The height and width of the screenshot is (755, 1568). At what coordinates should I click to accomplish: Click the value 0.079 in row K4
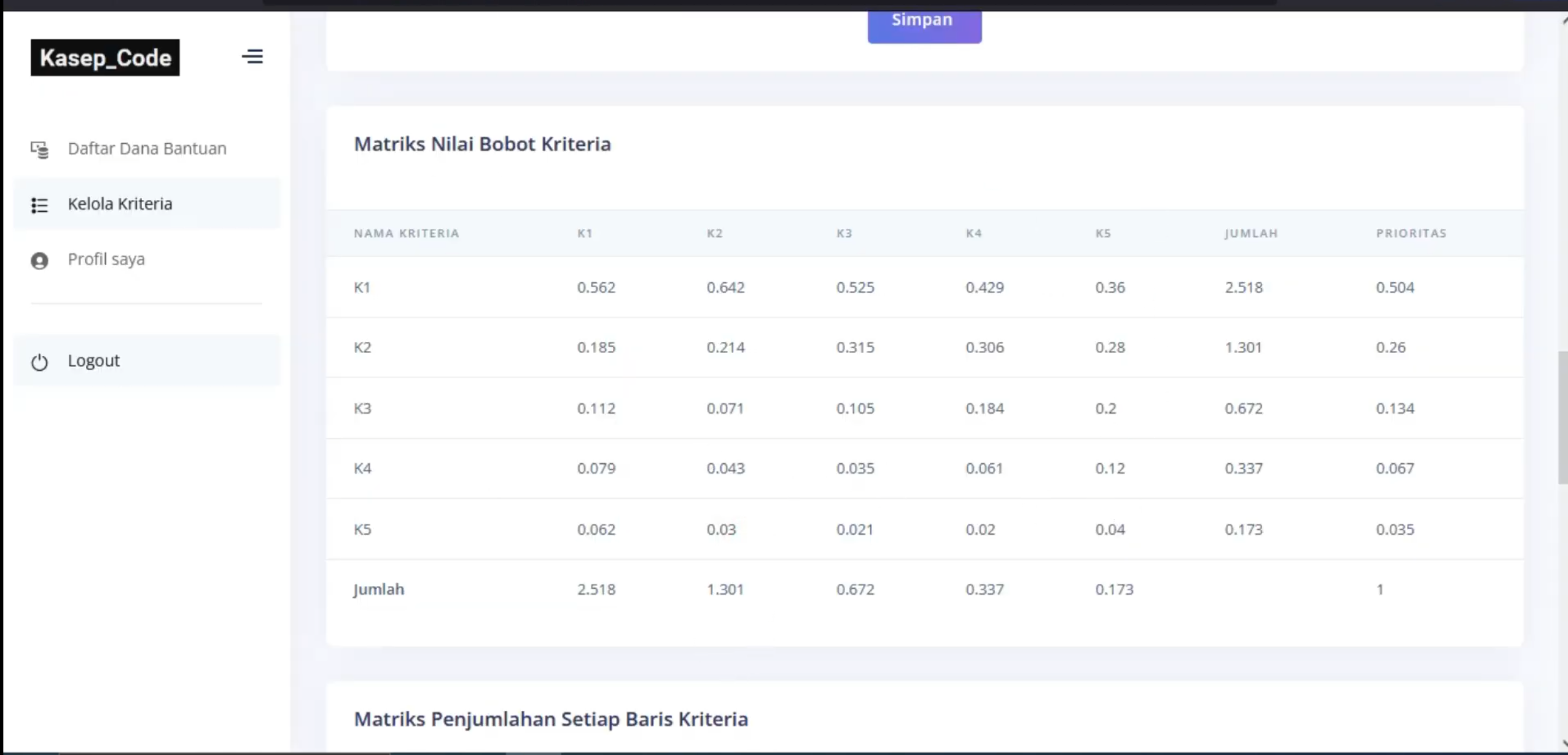click(x=596, y=468)
